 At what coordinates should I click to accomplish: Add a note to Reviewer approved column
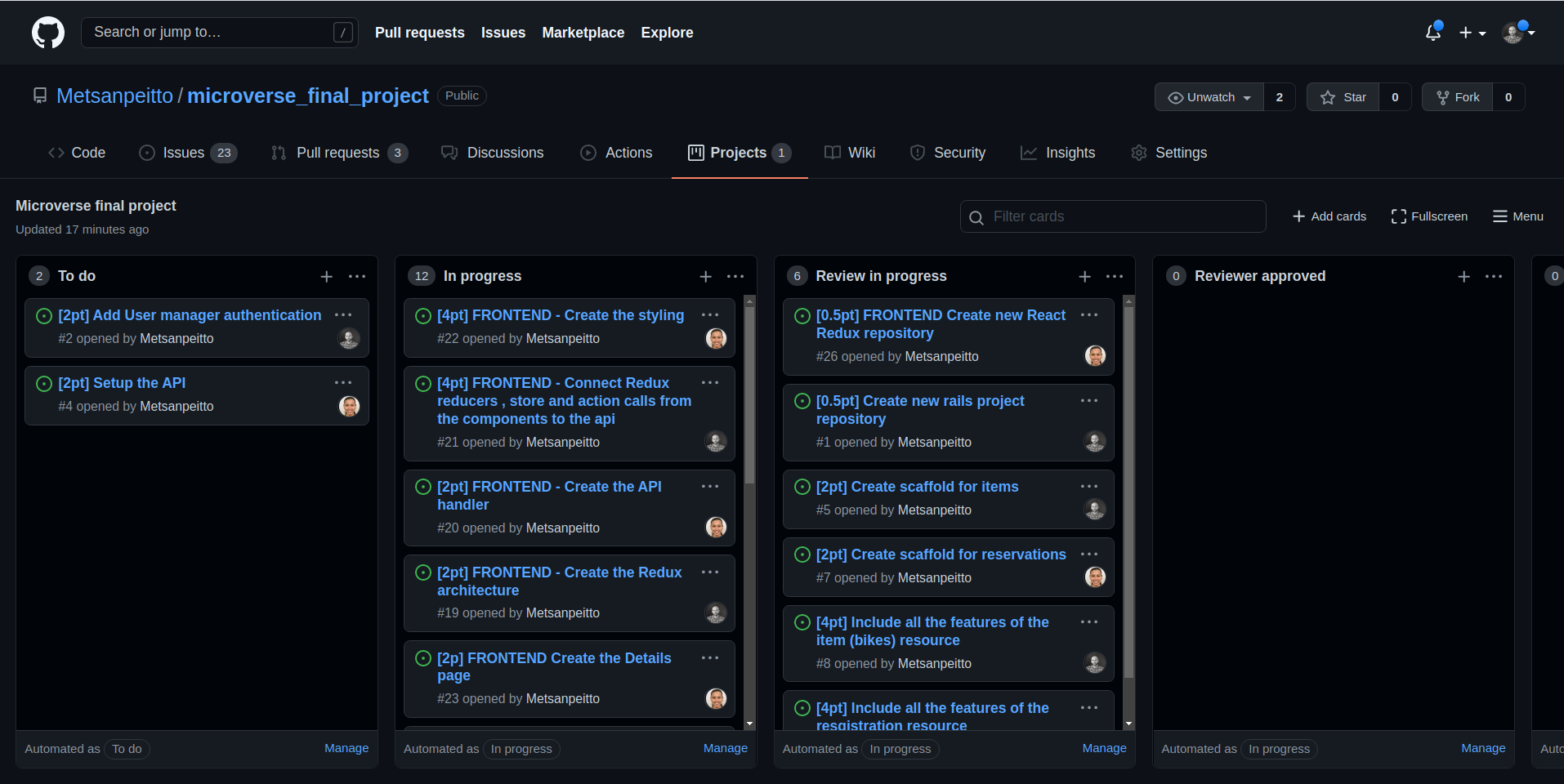pyautogui.click(x=1464, y=277)
